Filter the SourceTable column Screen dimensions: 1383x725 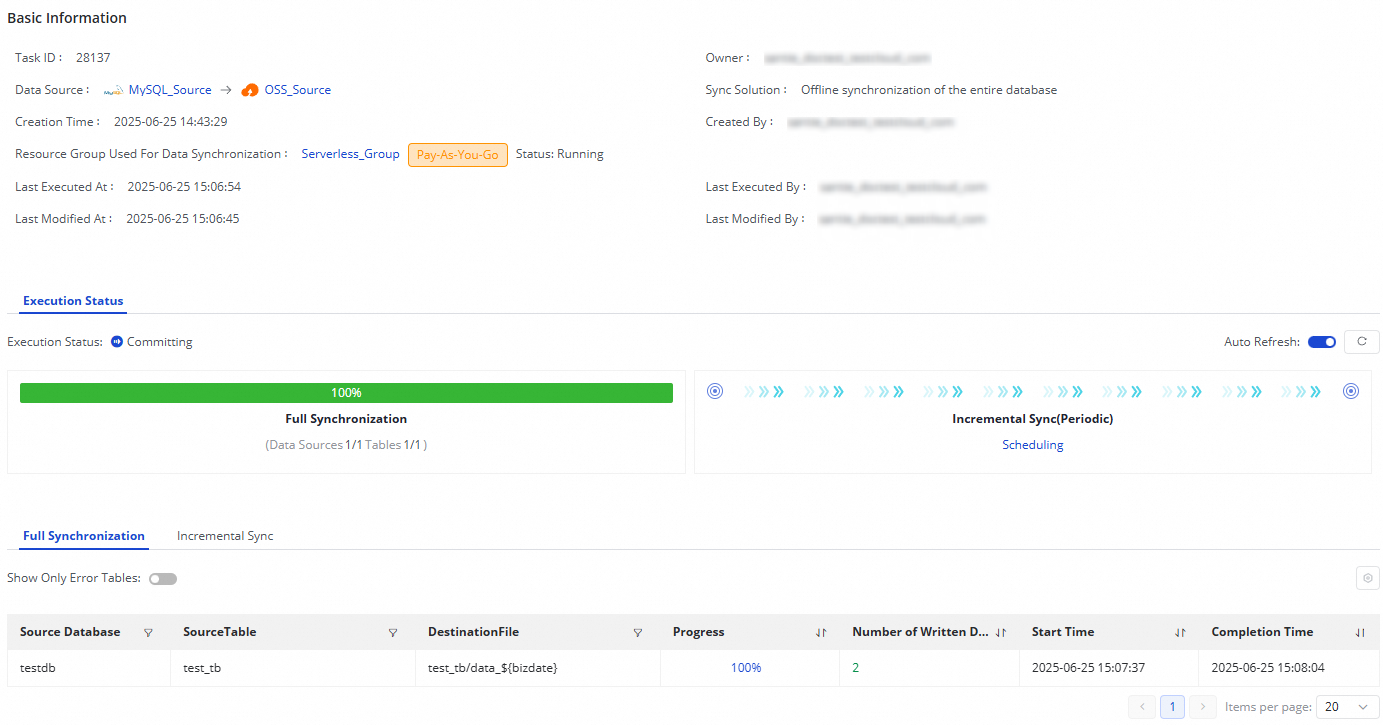click(x=393, y=633)
